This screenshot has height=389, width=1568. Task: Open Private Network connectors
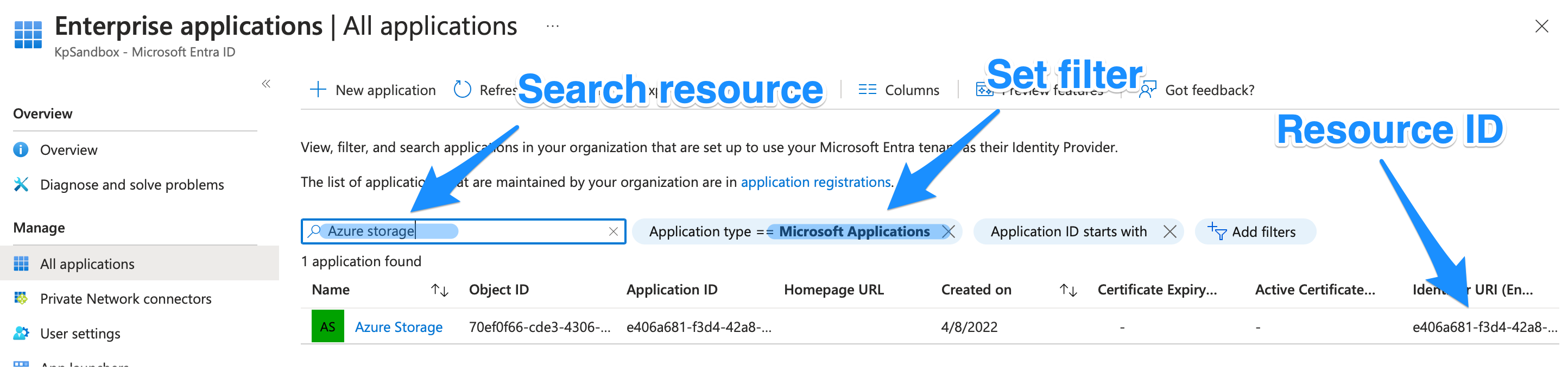126,298
